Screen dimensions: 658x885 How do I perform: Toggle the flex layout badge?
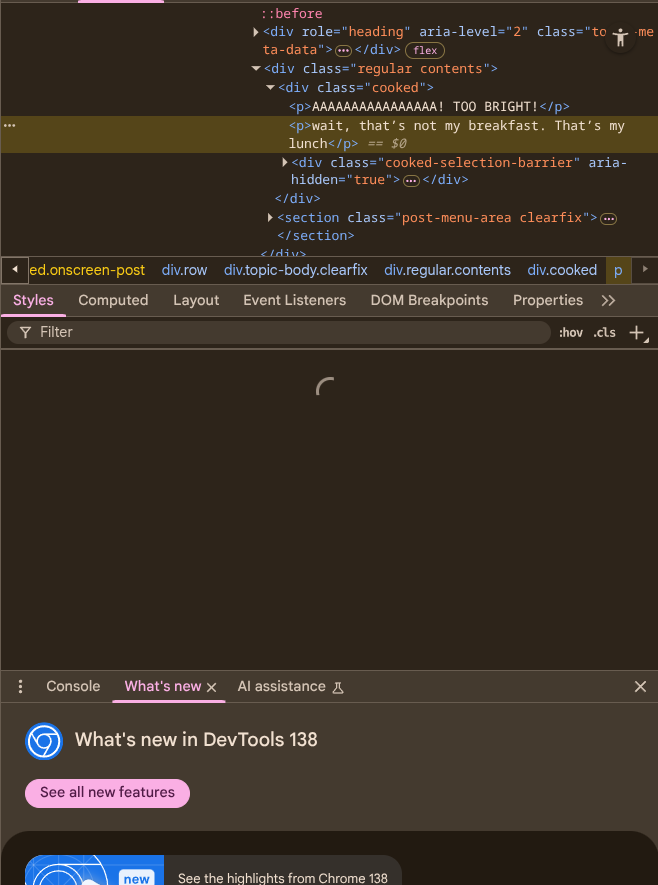pyautogui.click(x=425, y=50)
